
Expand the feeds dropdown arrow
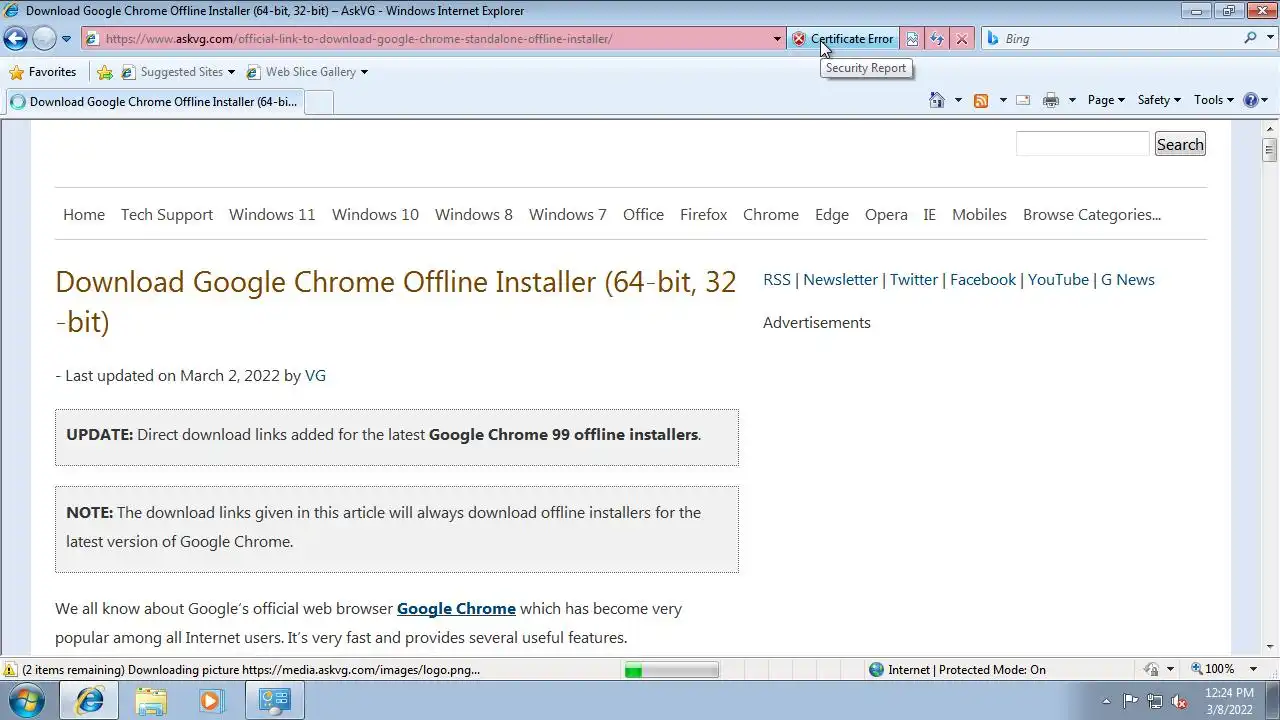pos(1003,100)
